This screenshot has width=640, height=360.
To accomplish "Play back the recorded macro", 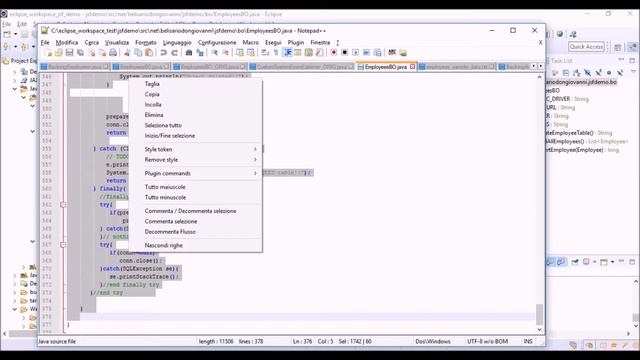I will click(356, 53).
